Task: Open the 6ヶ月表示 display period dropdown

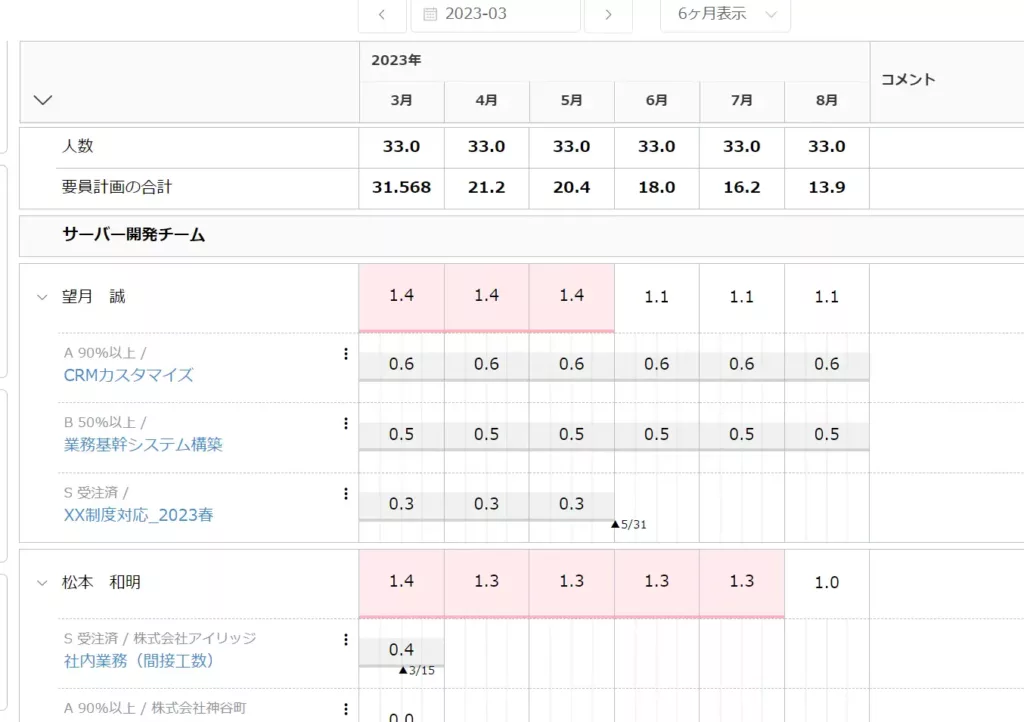Action: tap(726, 14)
